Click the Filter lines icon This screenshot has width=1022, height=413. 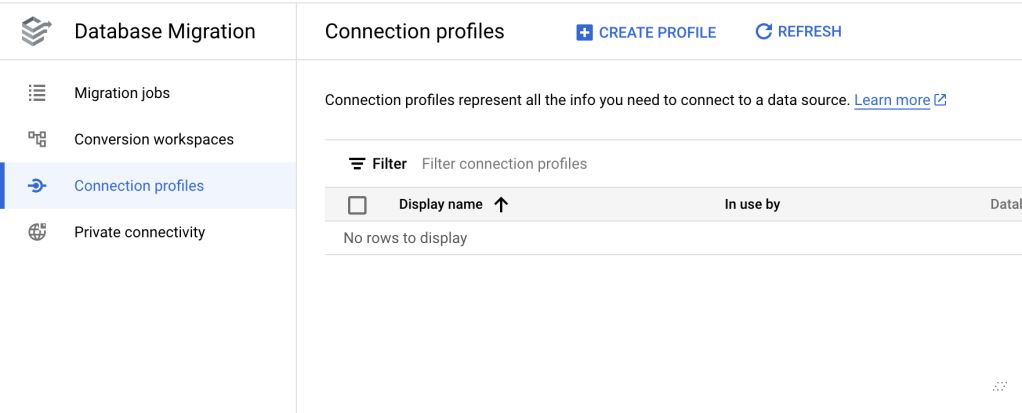[357, 164]
